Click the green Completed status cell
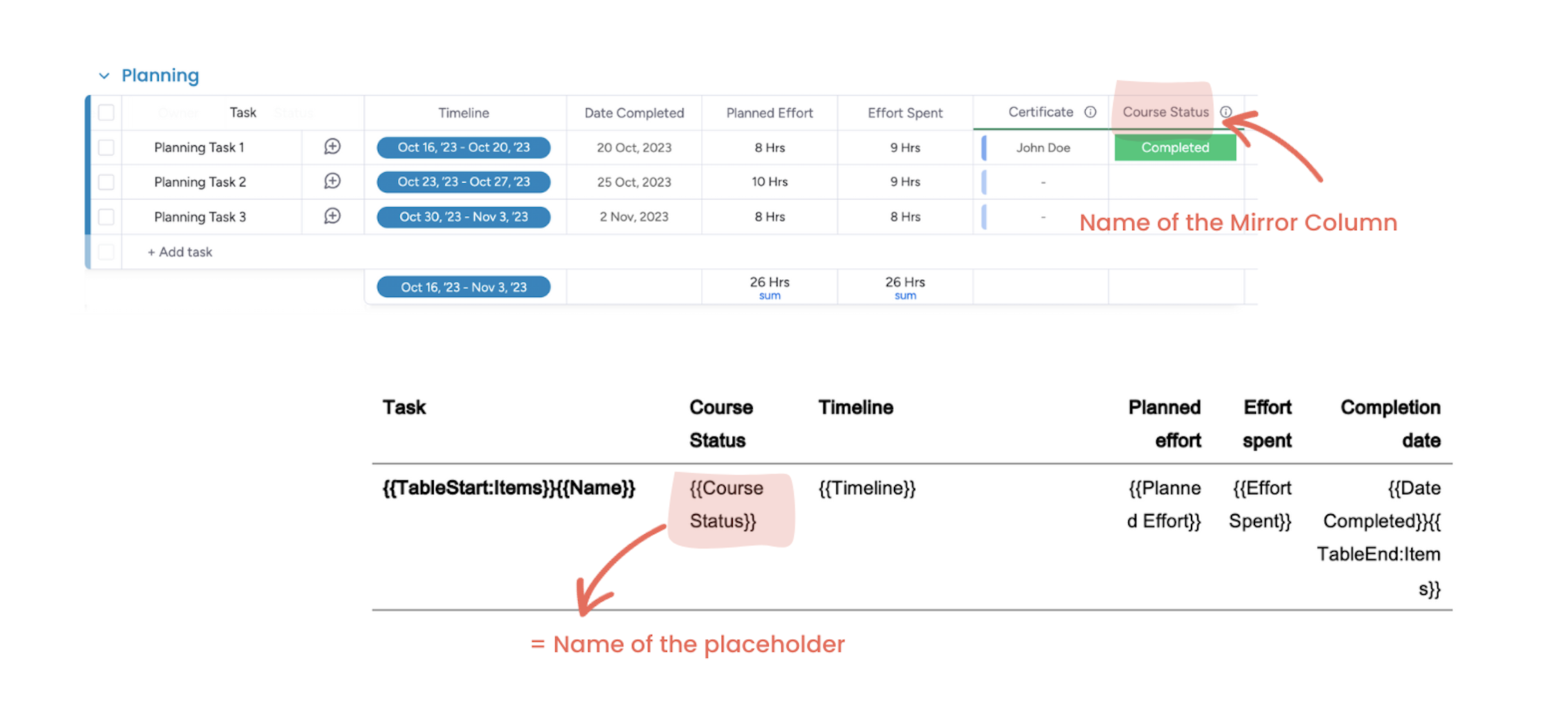The height and width of the screenshot is (709, 1568). coord(1175,147)
